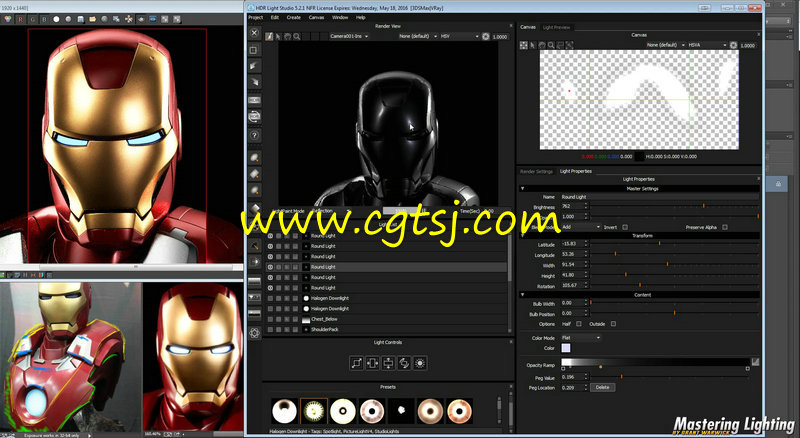Click the save icon in image viewer toolbar

[81, 19]
